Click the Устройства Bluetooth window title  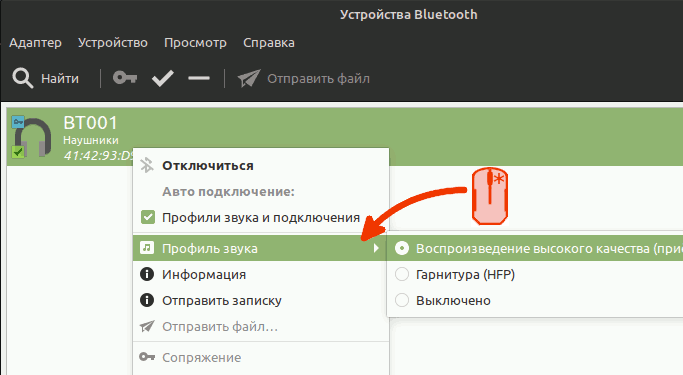point(409,14)
